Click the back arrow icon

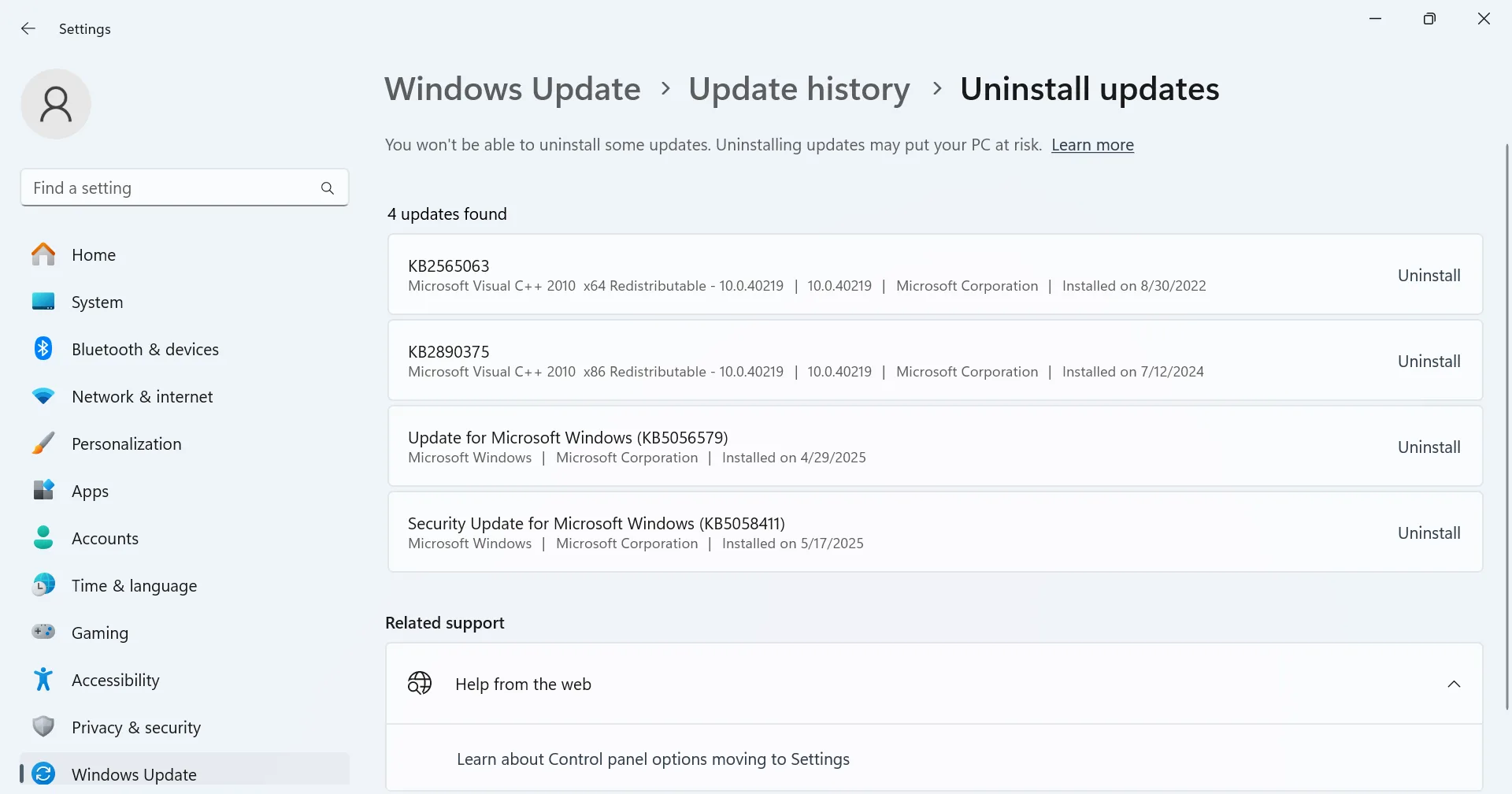pyautogui.click(x=28, y=29)
